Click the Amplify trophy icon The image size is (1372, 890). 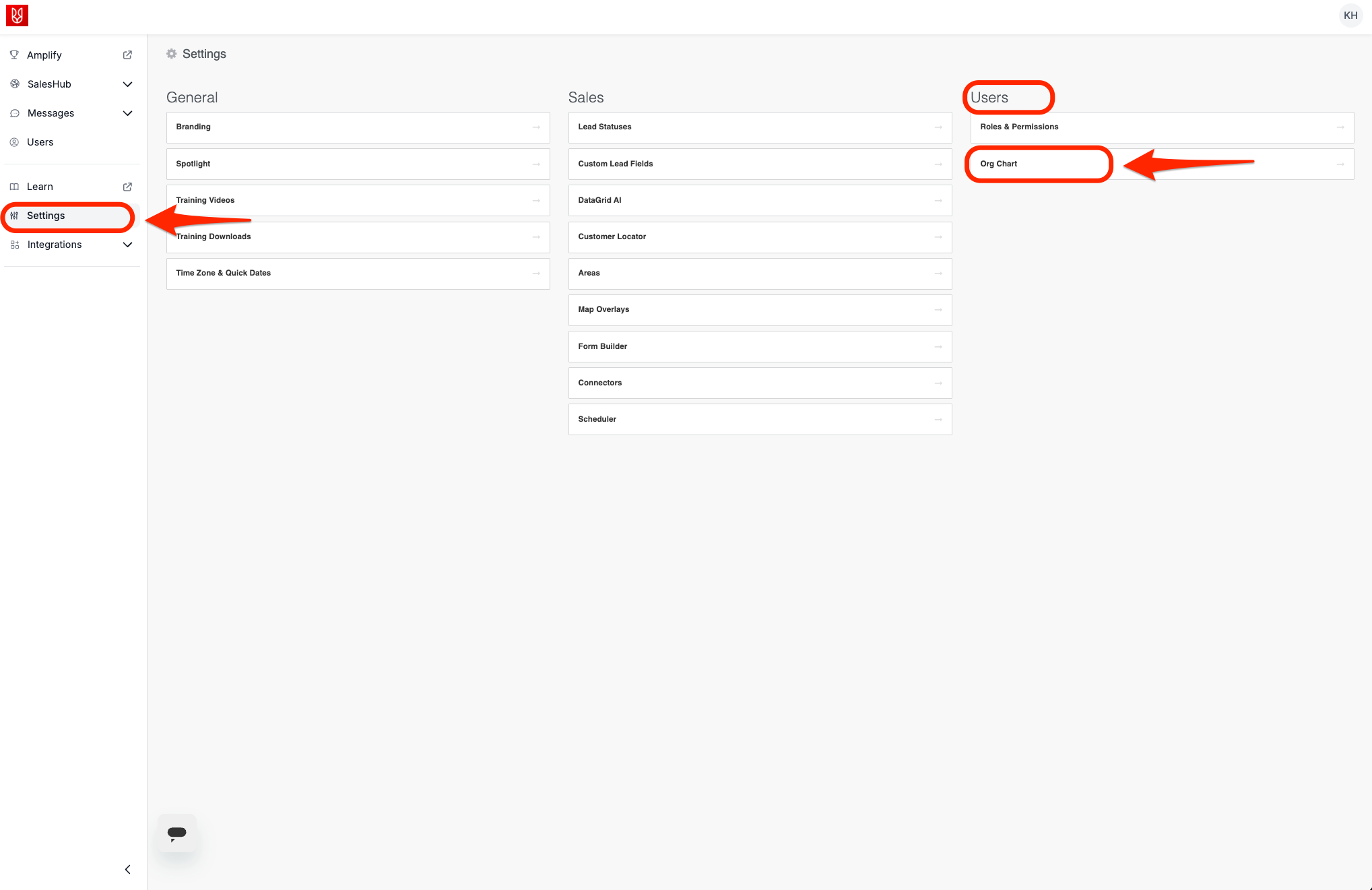coord(14,55)
